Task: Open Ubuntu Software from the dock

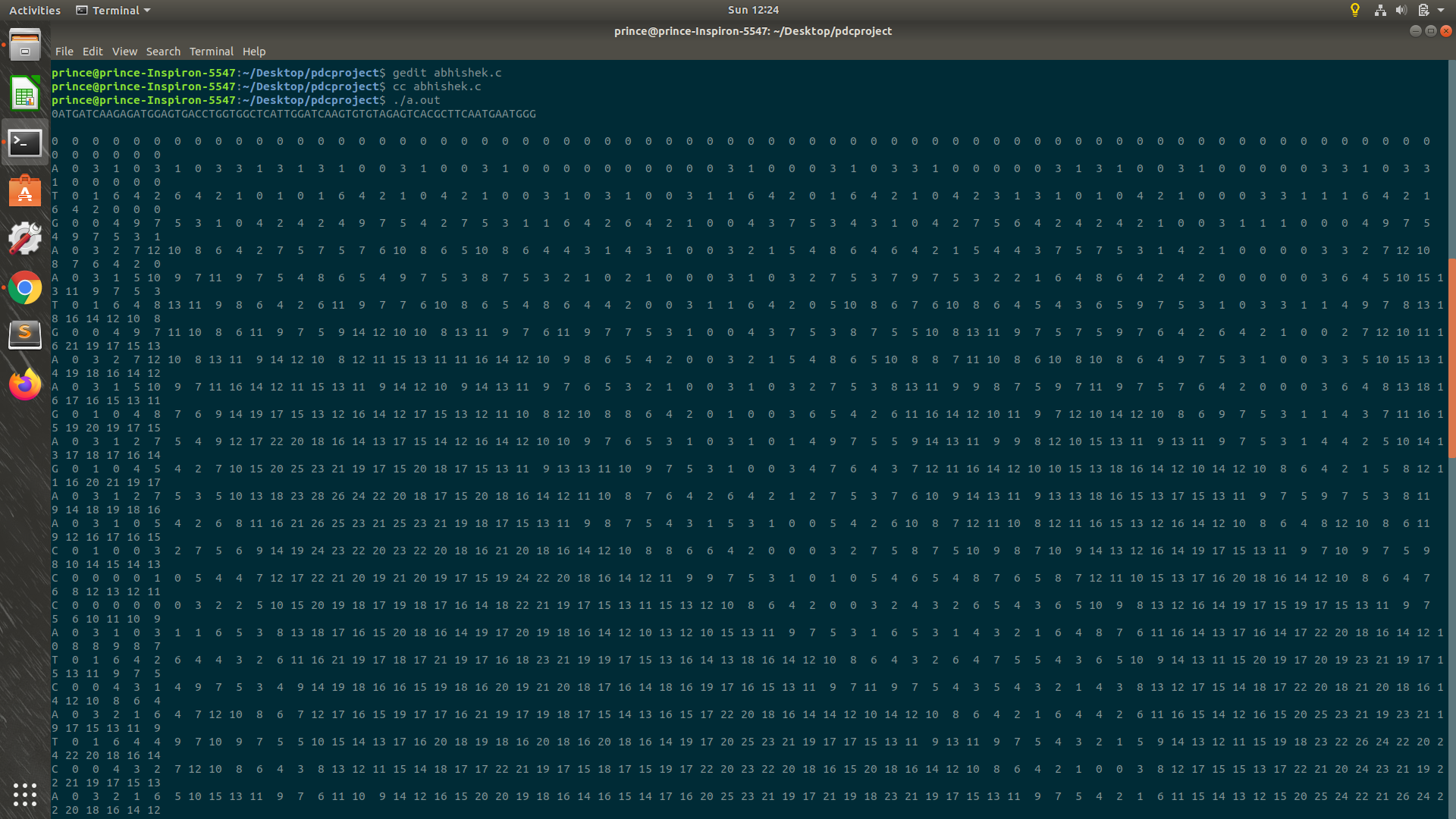Action: 25,191
